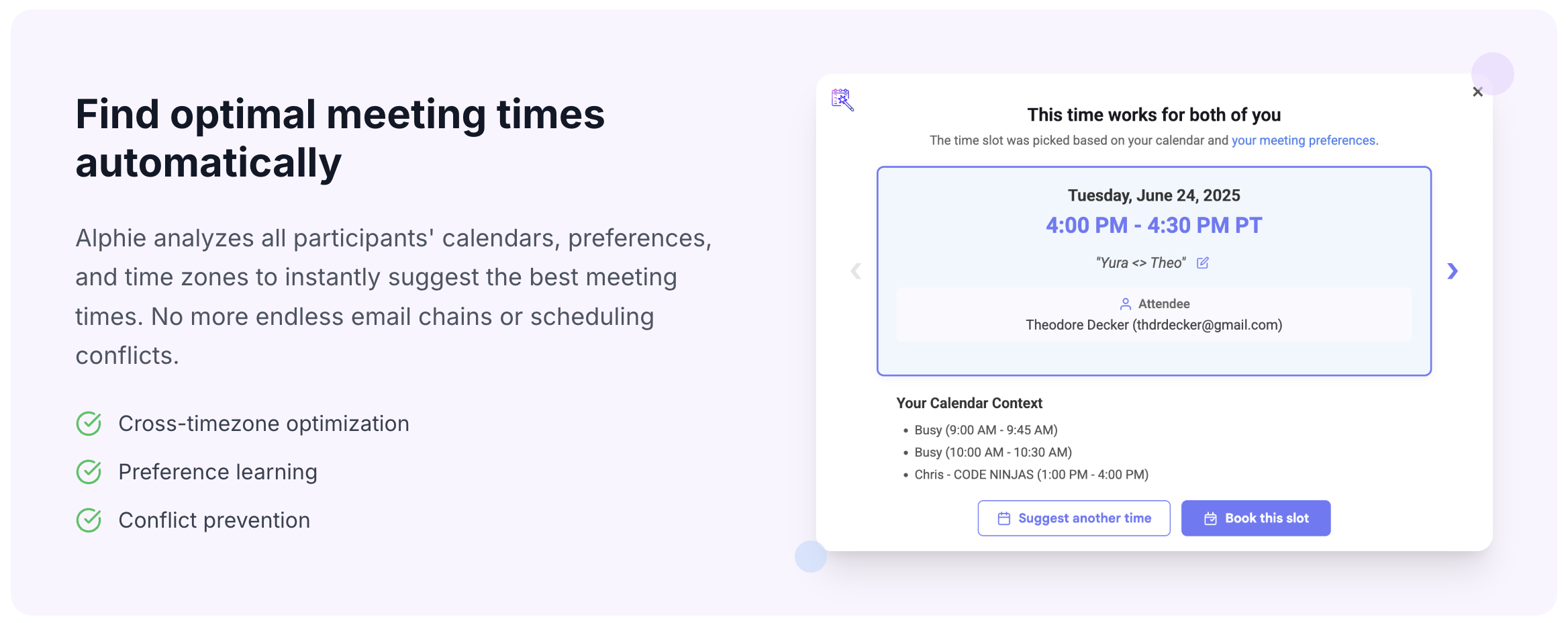This screenshot has width=1568, height=623.
Task: Click the Tuesday, June 24, 2025 date
Action: (x=1154, y=195)
